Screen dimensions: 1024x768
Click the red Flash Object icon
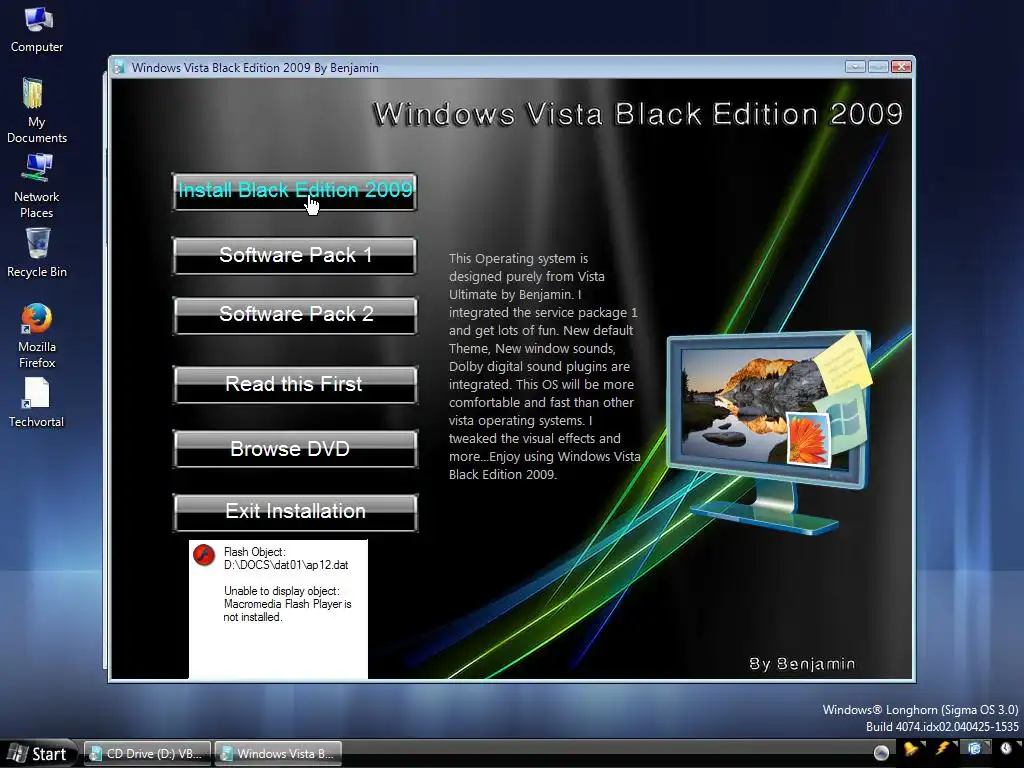[x=204, y=555]
